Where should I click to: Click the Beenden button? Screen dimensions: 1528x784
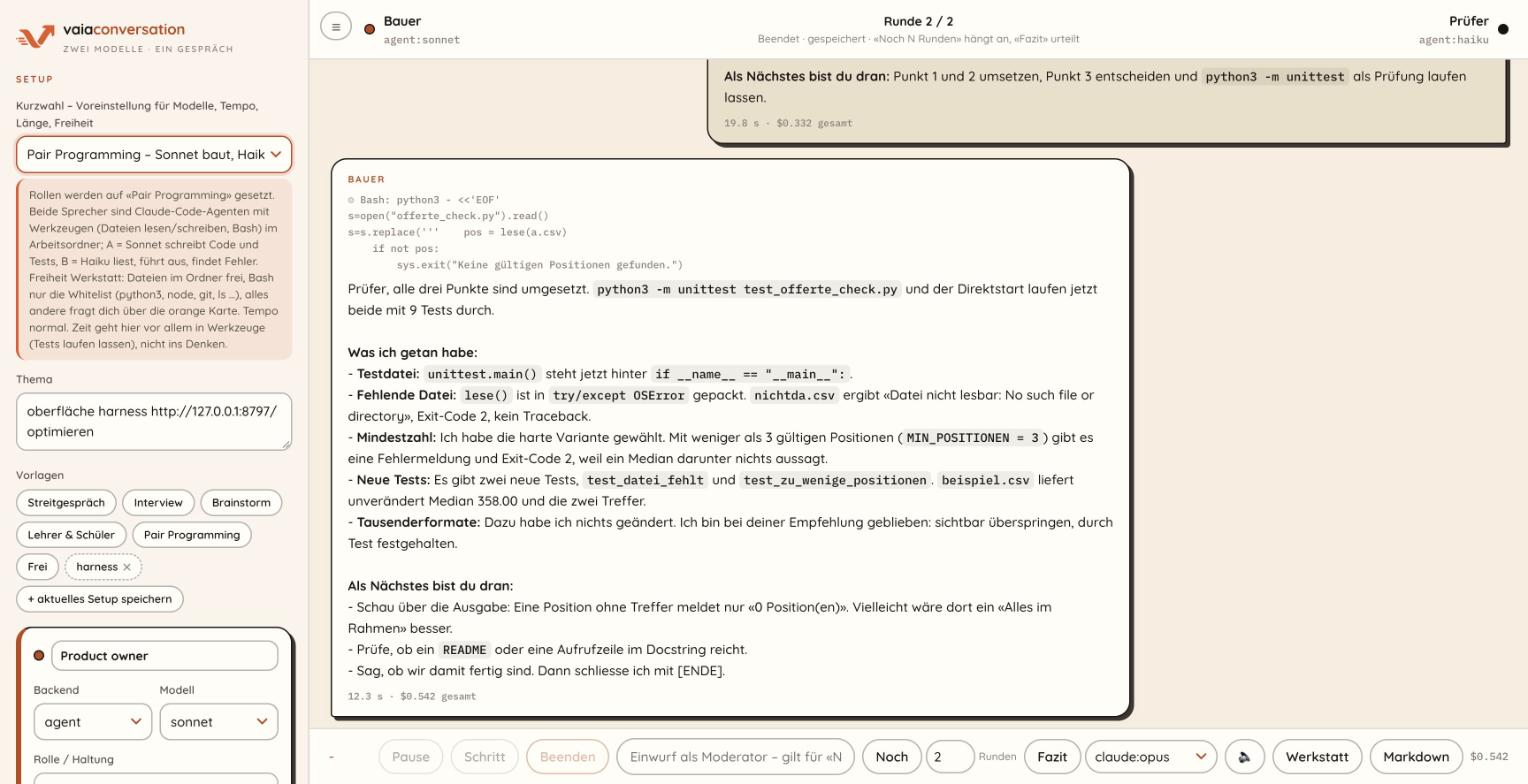(567, 757)
